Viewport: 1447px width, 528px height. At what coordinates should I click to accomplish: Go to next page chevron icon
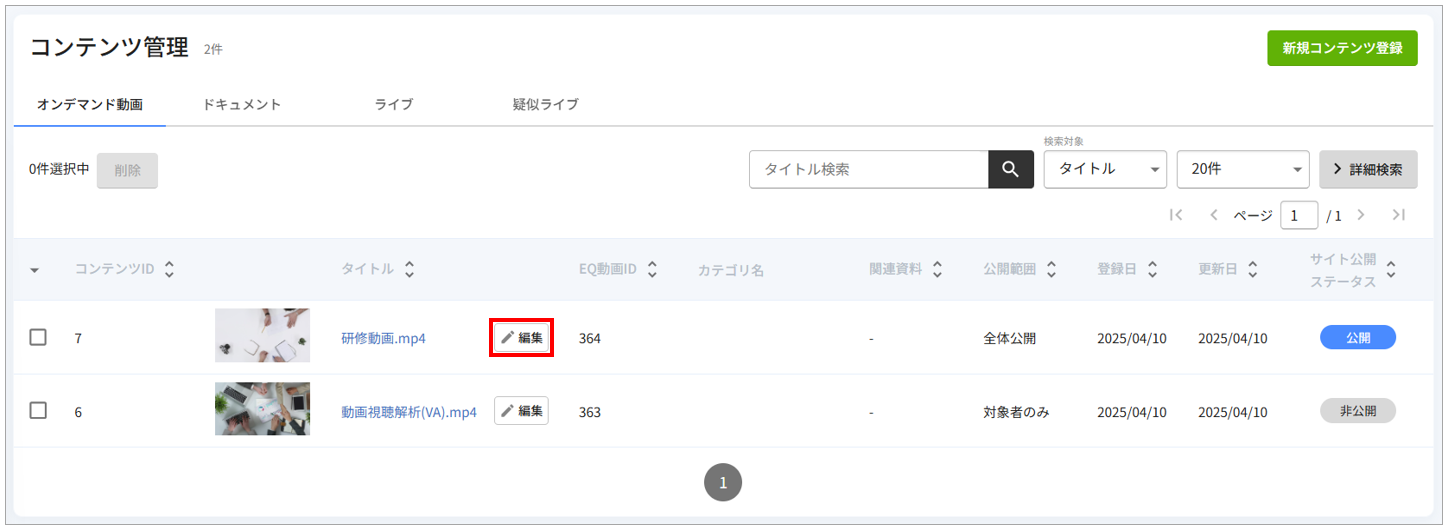(1361, 215)
